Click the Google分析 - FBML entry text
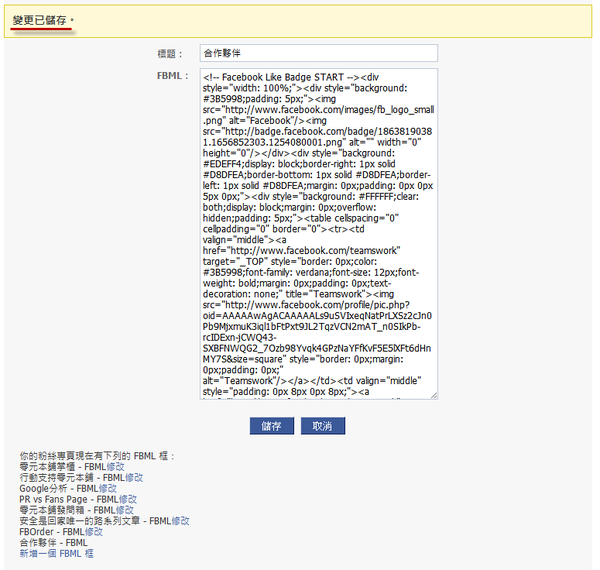Image resolution: width=600 pixels, height=570 pixels. (59, 489)
